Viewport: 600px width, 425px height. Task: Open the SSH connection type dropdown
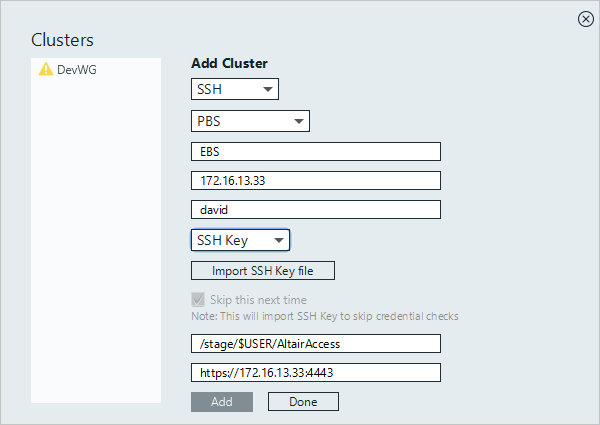click(234, 90)
